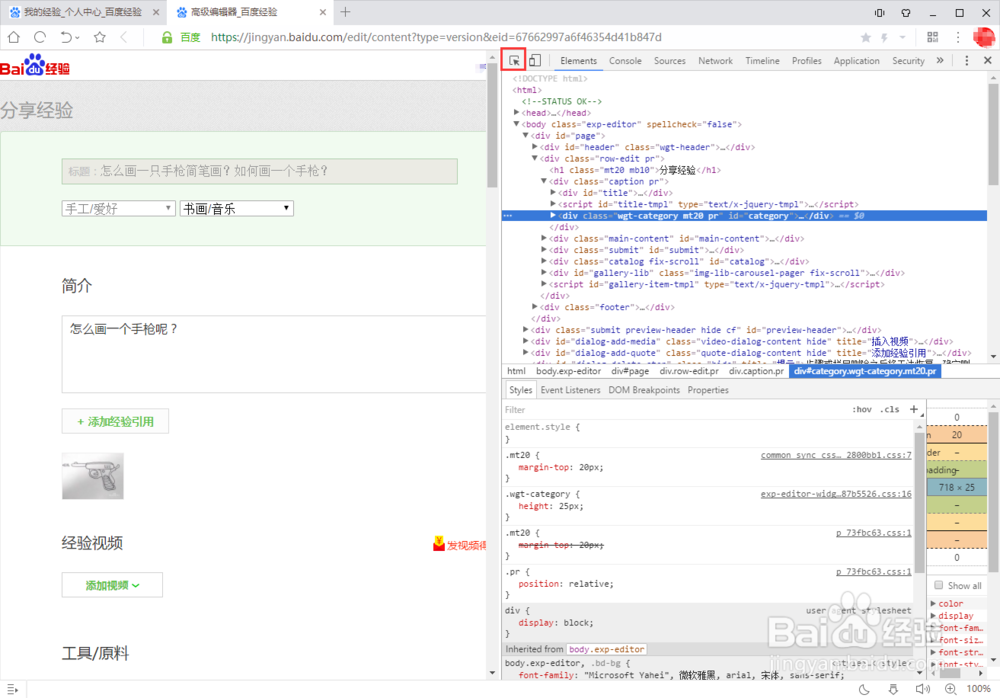Toggle the .cls class editor
1000x698 pixels.
pos(890,410)
